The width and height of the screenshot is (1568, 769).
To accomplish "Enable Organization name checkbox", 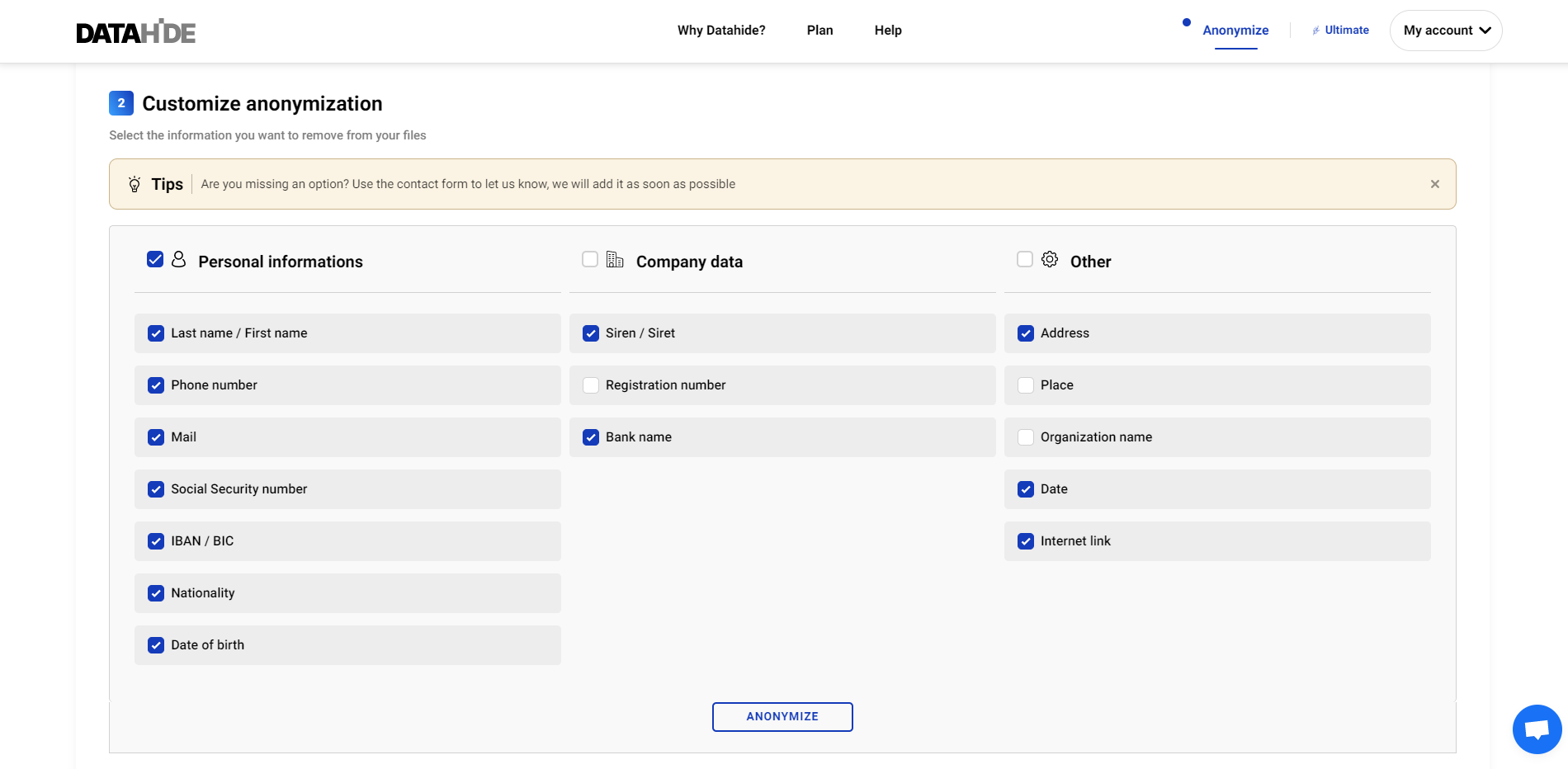I will tap(1026, 437).
